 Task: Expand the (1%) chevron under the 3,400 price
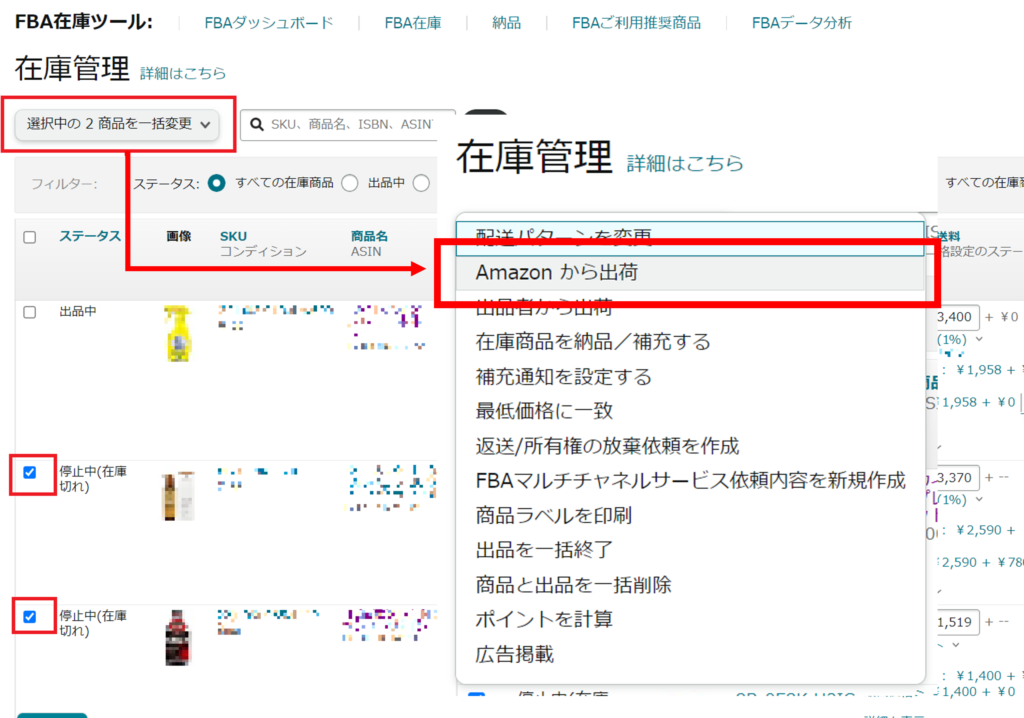pos(979,339)
